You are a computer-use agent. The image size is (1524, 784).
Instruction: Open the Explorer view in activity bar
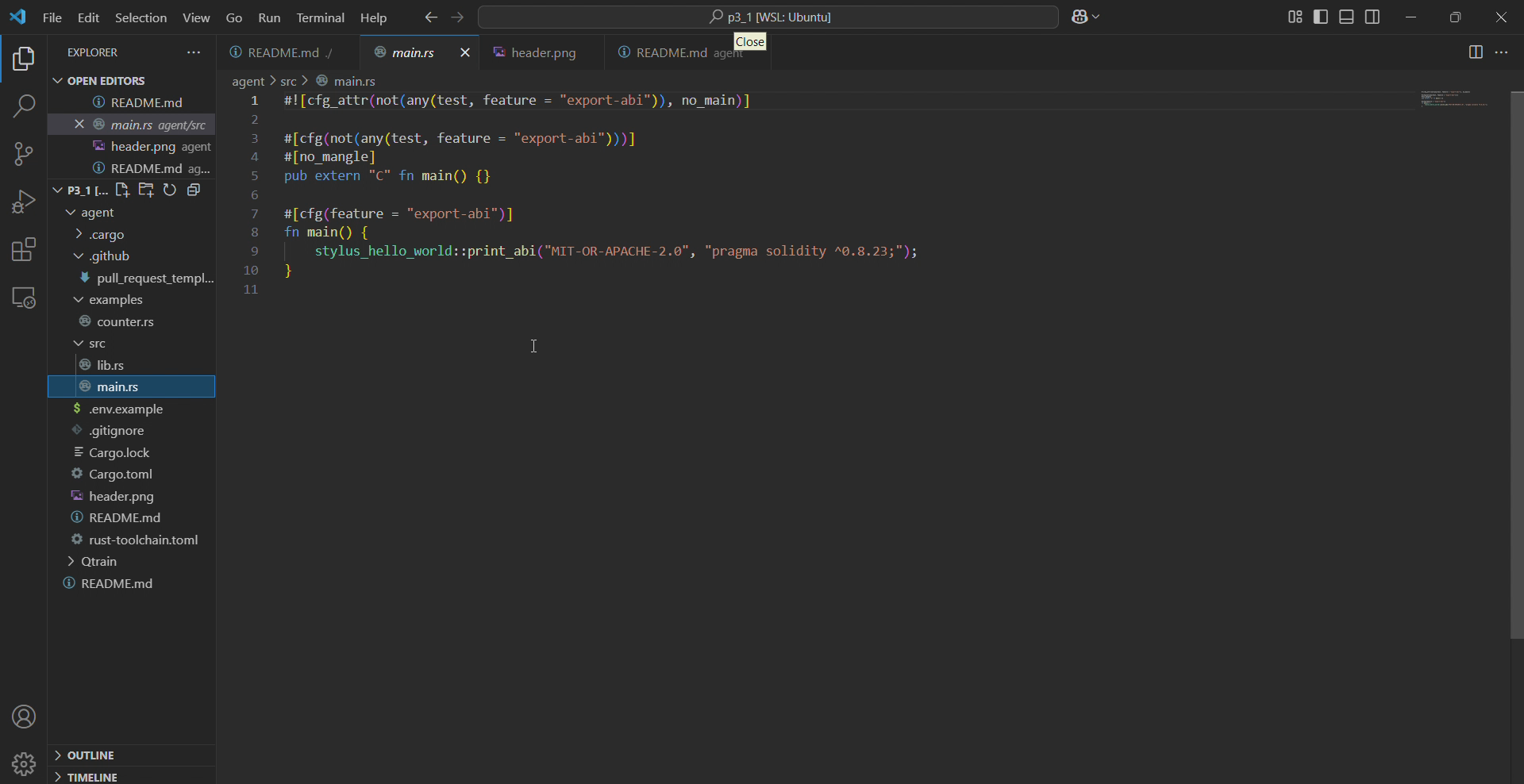24,59
